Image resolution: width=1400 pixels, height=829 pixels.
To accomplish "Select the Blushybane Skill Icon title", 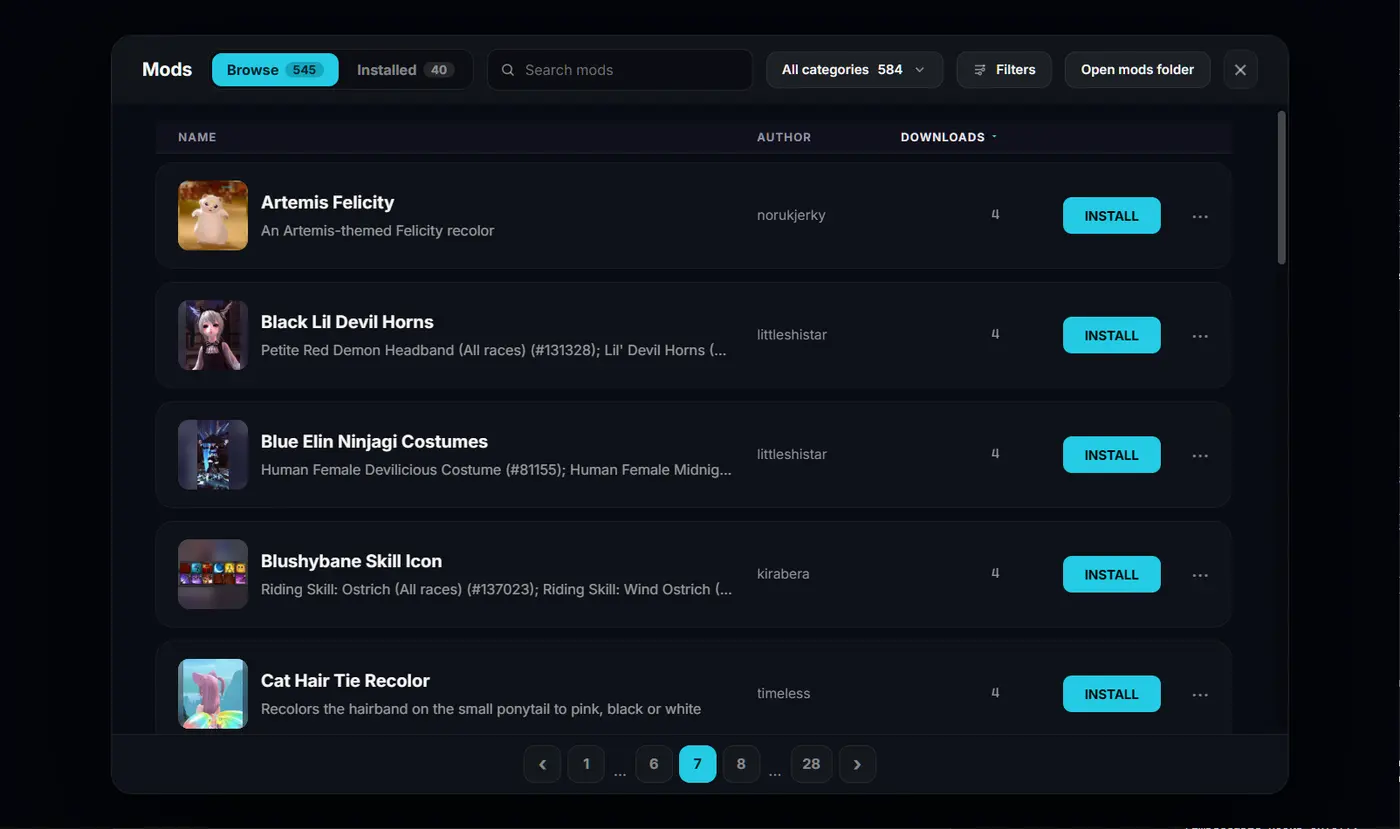I will pyautogui.click(x=351, y=561).
